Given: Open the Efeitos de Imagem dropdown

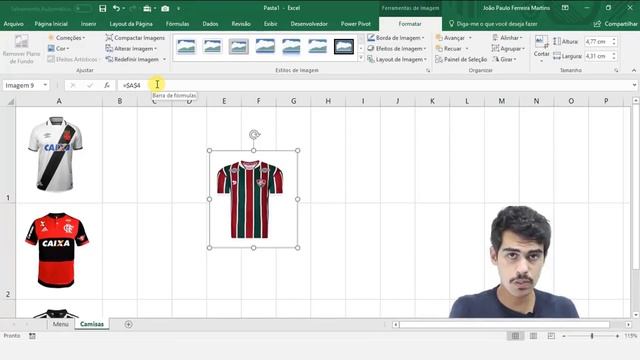Looking at the screenshot, I should [x=397, y=49].
